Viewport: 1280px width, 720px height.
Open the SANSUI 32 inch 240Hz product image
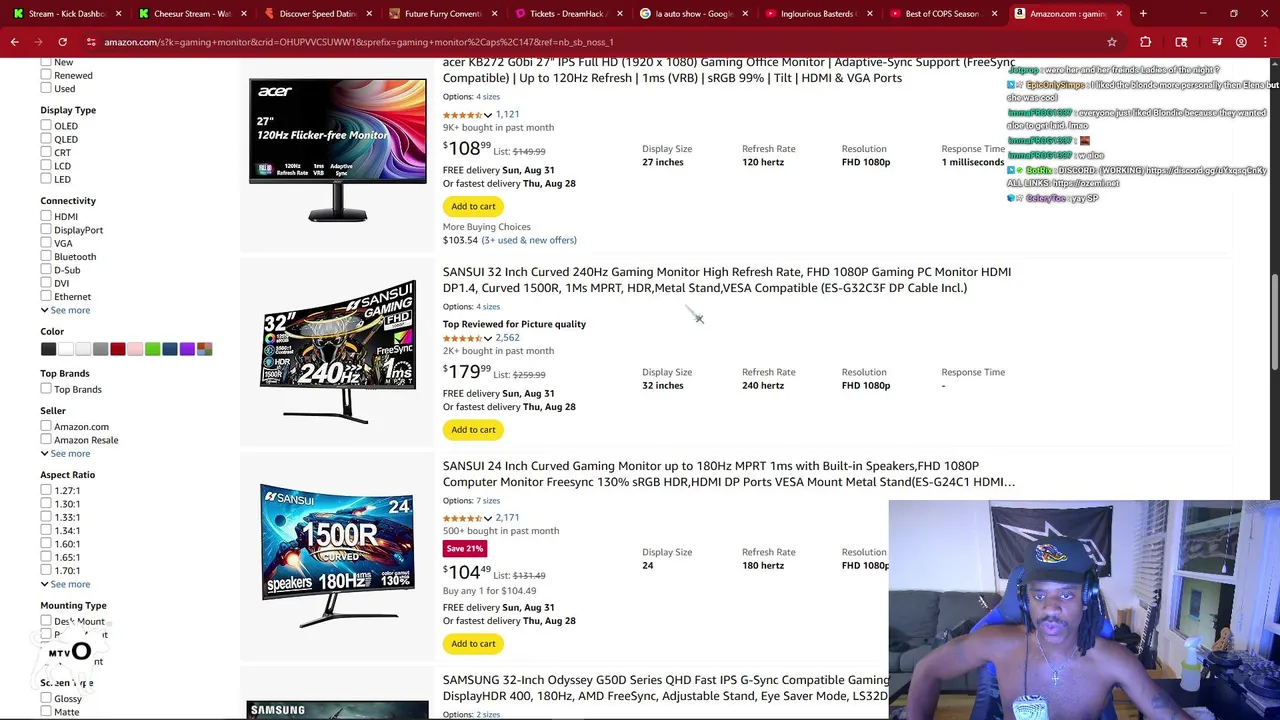[x=338, y=352]
